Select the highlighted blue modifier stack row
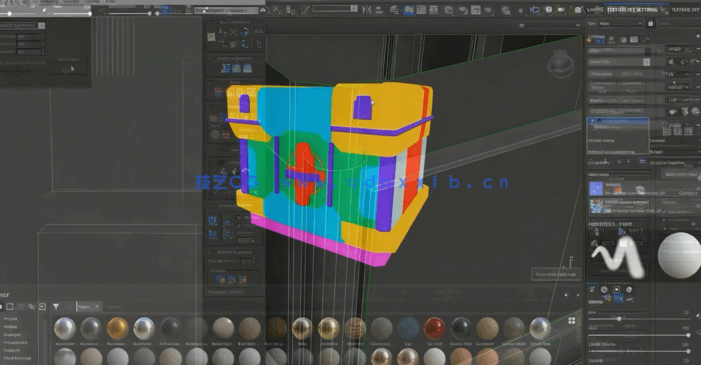This screenshot has width=701, height=365. [618, 121]
